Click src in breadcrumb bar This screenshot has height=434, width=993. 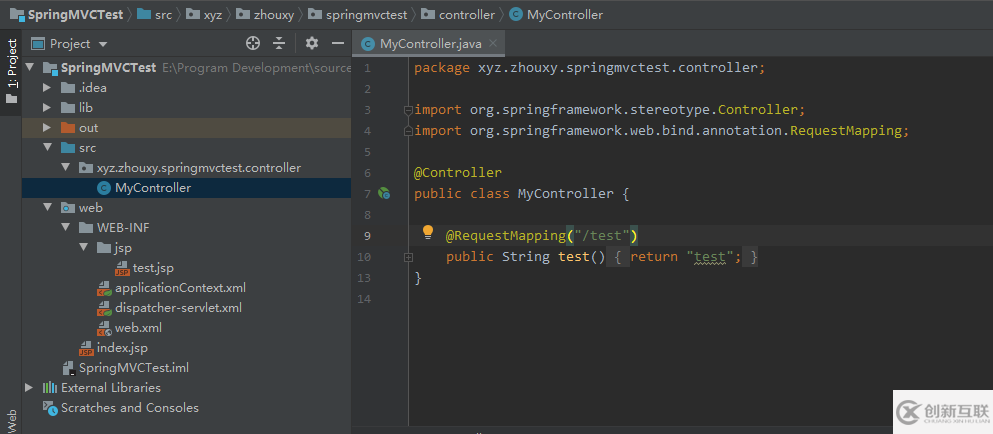[163, 15]
